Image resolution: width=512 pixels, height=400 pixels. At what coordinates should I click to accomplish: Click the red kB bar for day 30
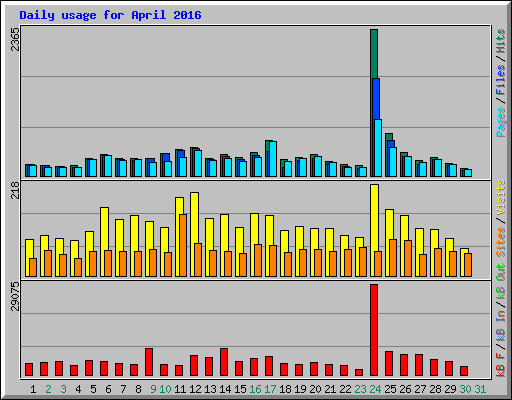[464, 371]
